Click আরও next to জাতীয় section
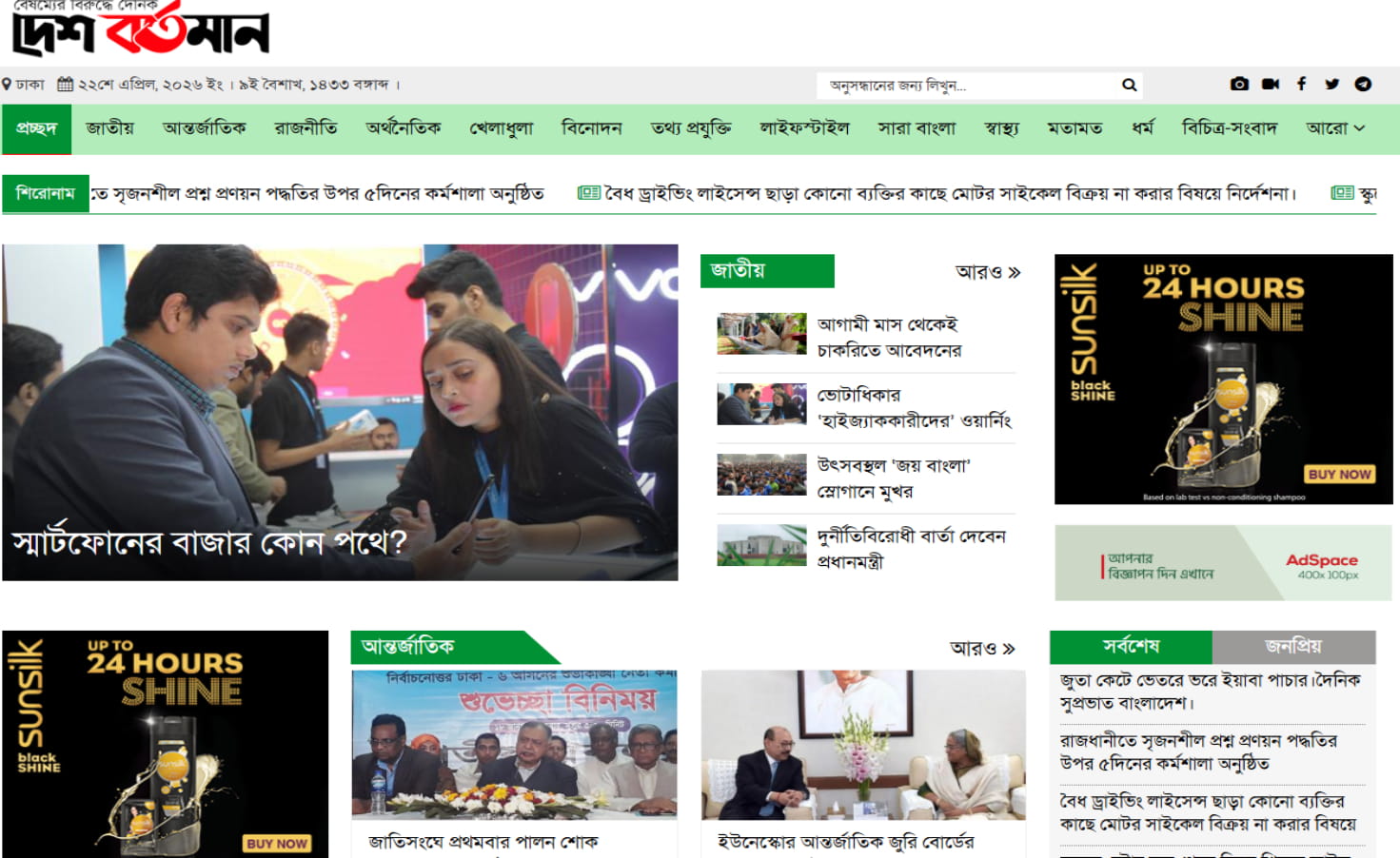 tap(985, 272)
